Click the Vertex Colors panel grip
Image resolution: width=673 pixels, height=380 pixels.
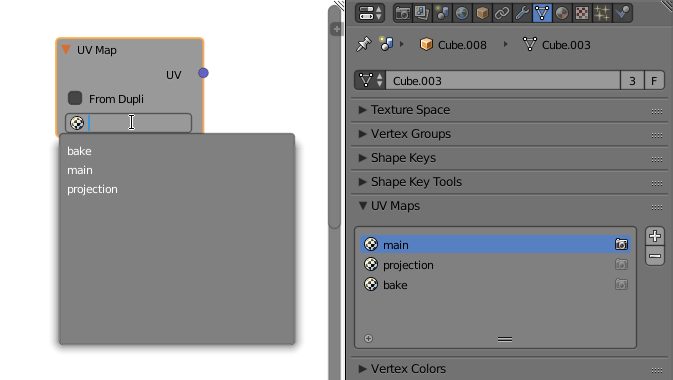click(x=657, y=370)
